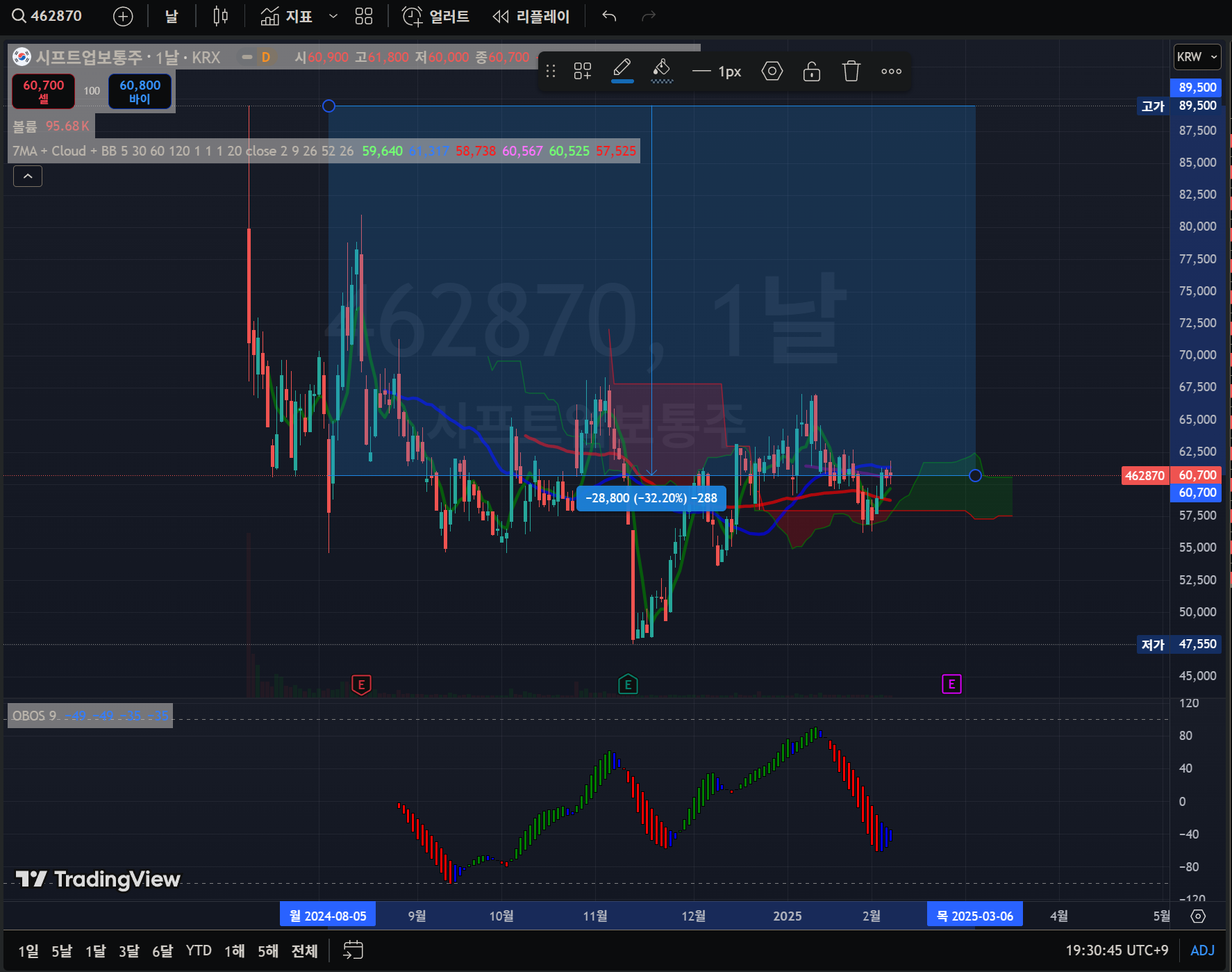Click the background fill bucket icon
Screen dimensions: 1232x972
662,69
